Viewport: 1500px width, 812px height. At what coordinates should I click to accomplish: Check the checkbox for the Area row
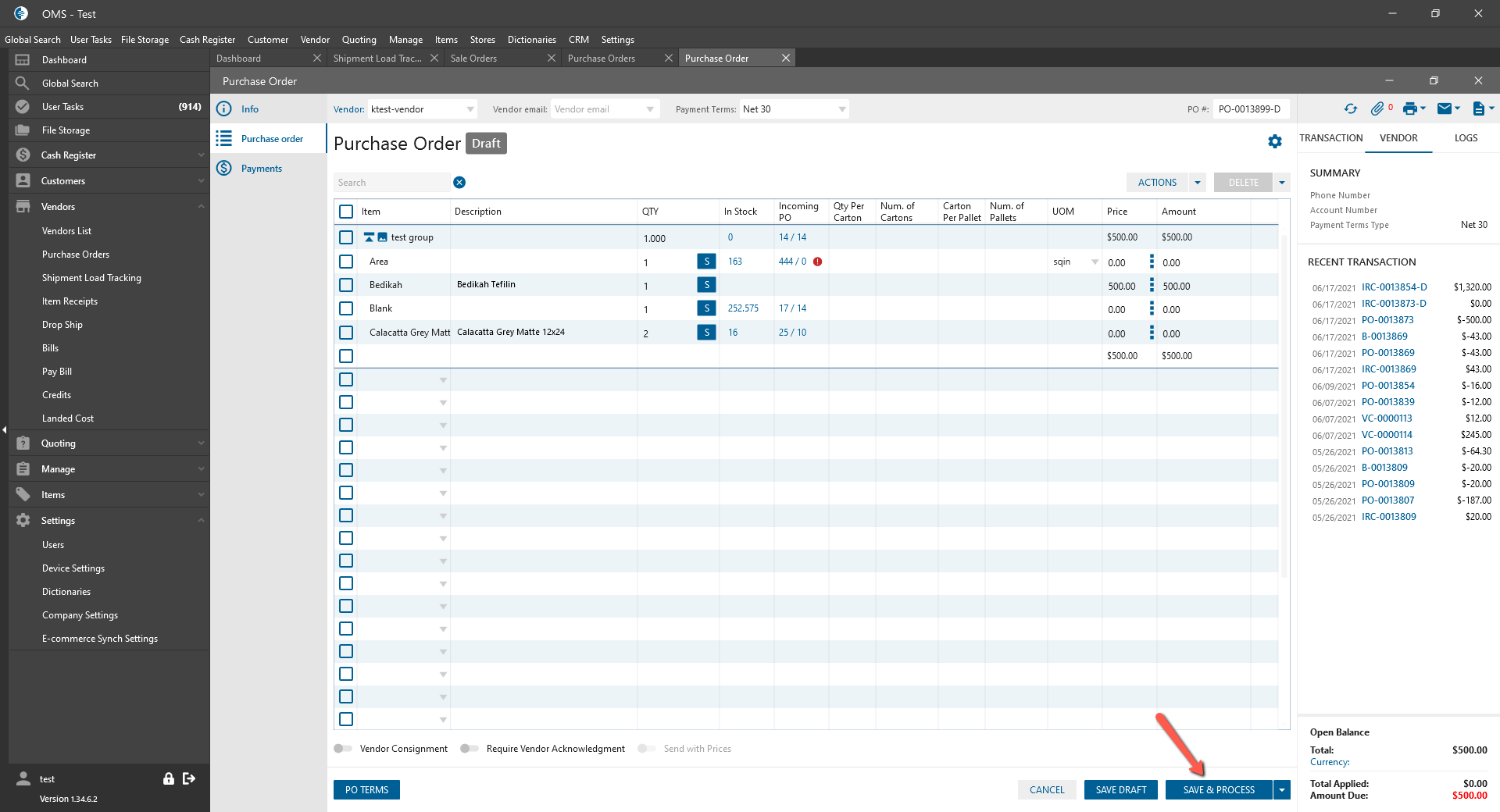tap(346, 262)
